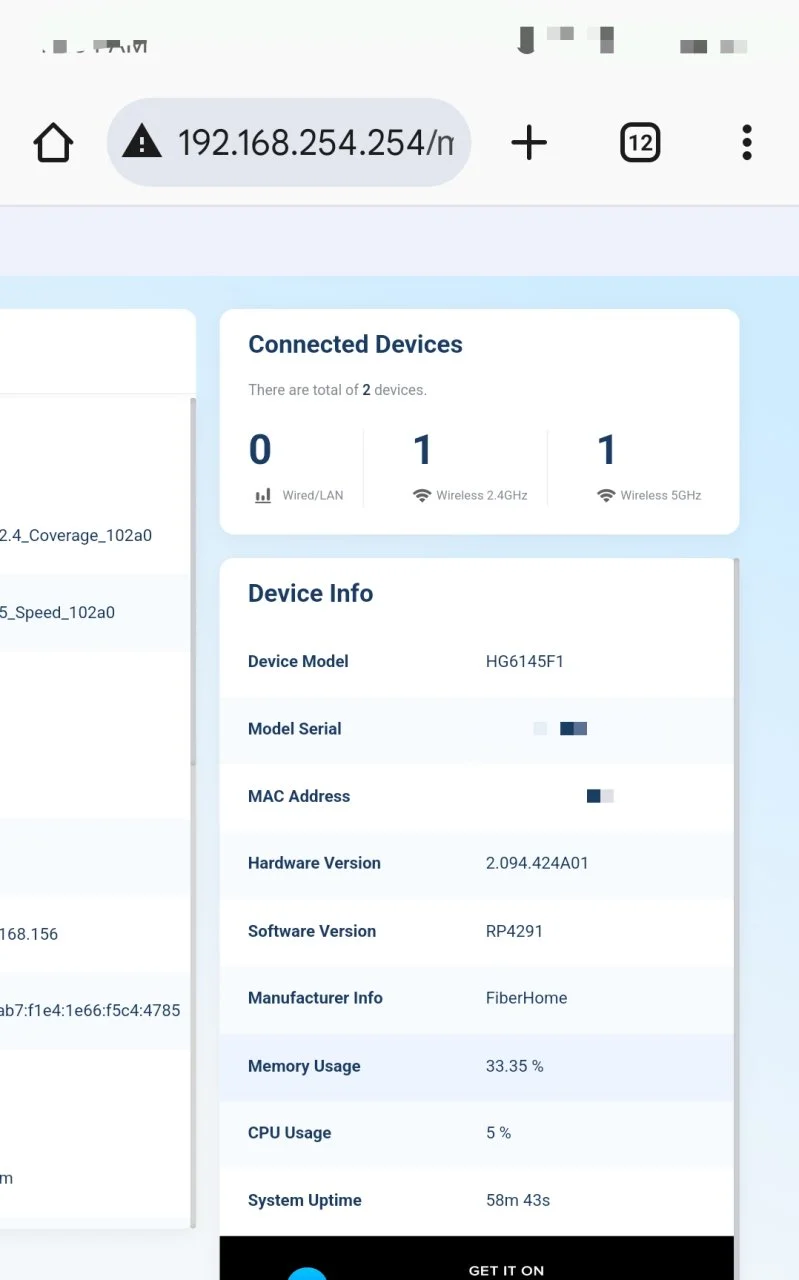Image resolution: width=799 pixels, height=1280 pixels.
Task: Click the total of 2 devices text
Action: click(337, 390)
